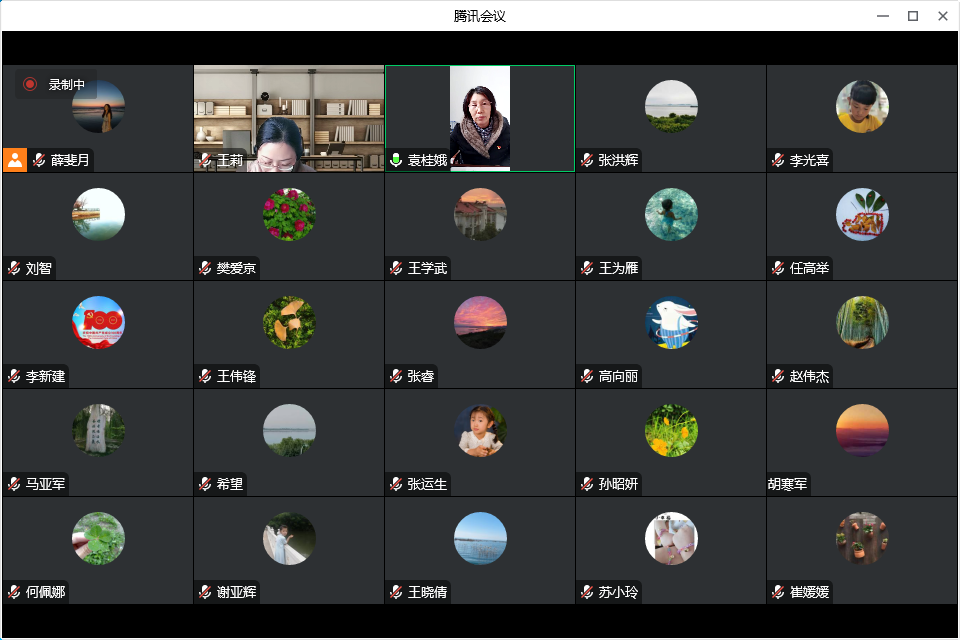
Task: Click 谢亚辉's person by railing avatar
Action: tap(289, 538)
